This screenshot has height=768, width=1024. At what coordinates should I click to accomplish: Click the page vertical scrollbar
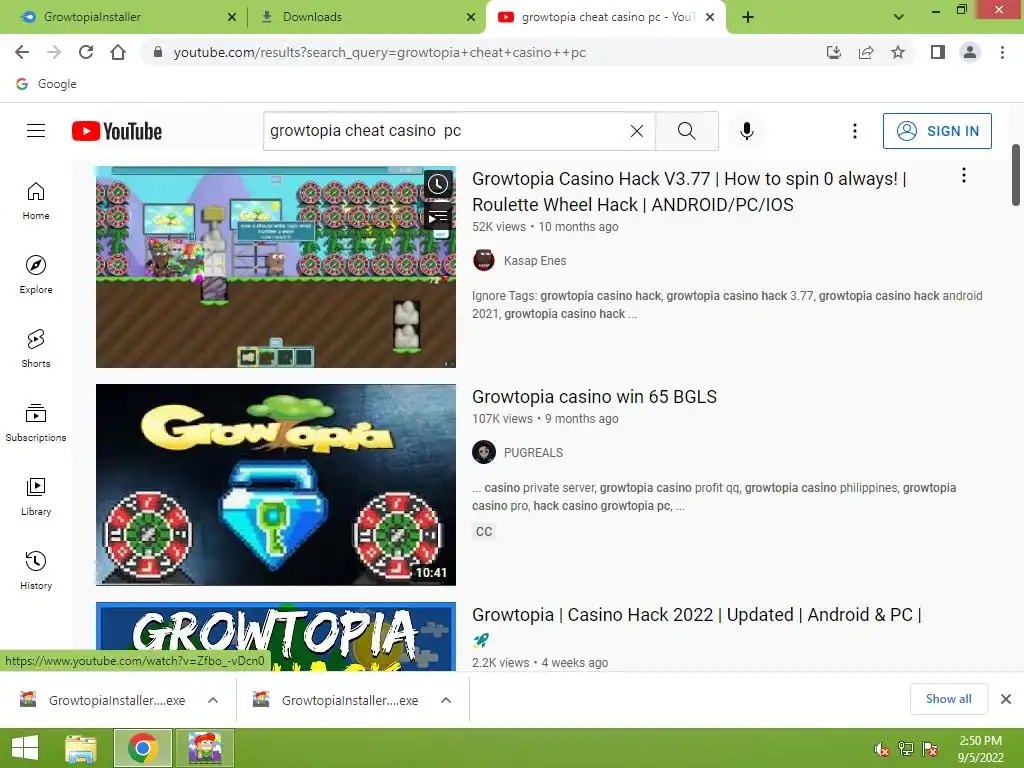pos(1016,175)
